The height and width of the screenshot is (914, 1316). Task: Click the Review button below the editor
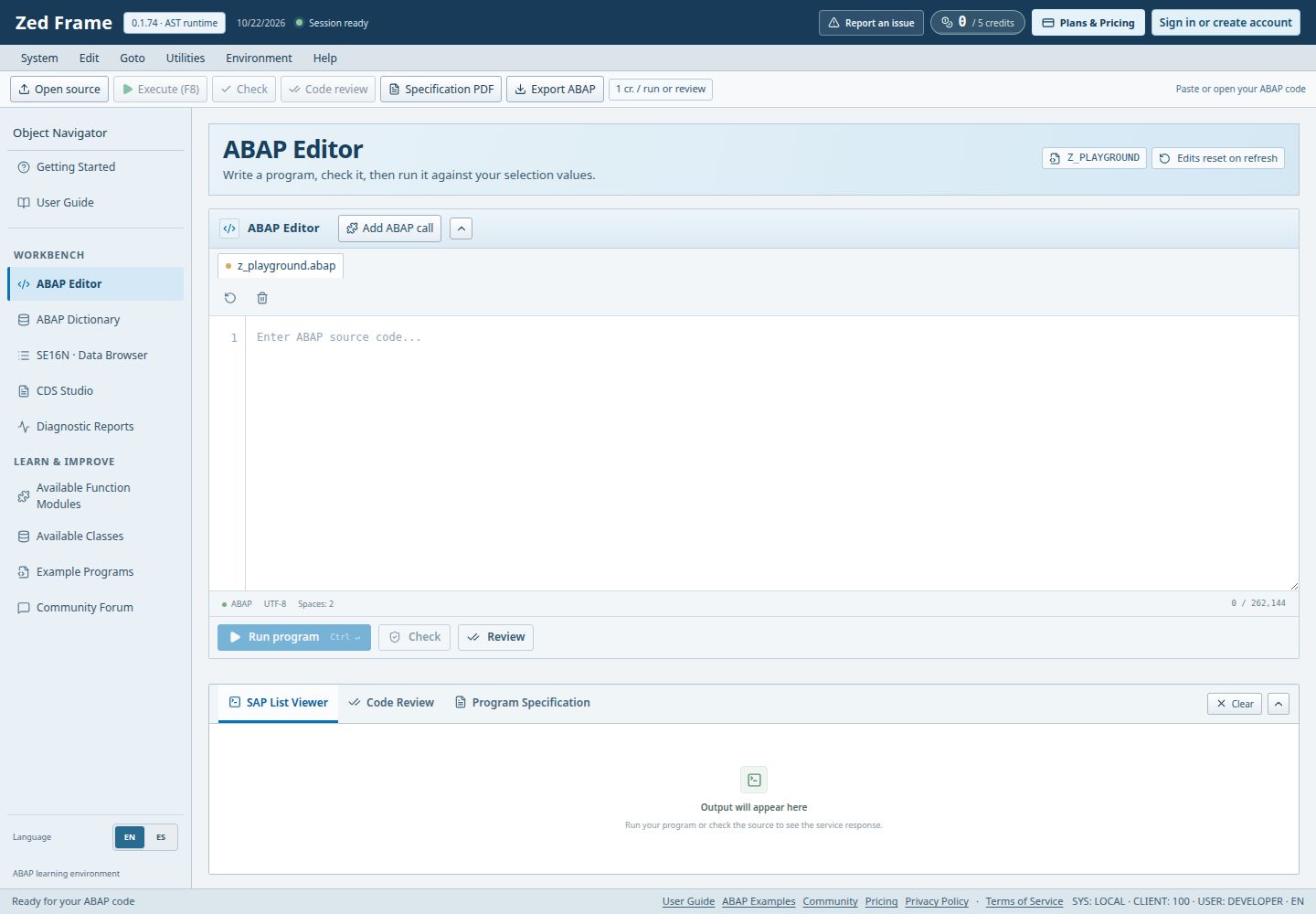pos(495,637)
